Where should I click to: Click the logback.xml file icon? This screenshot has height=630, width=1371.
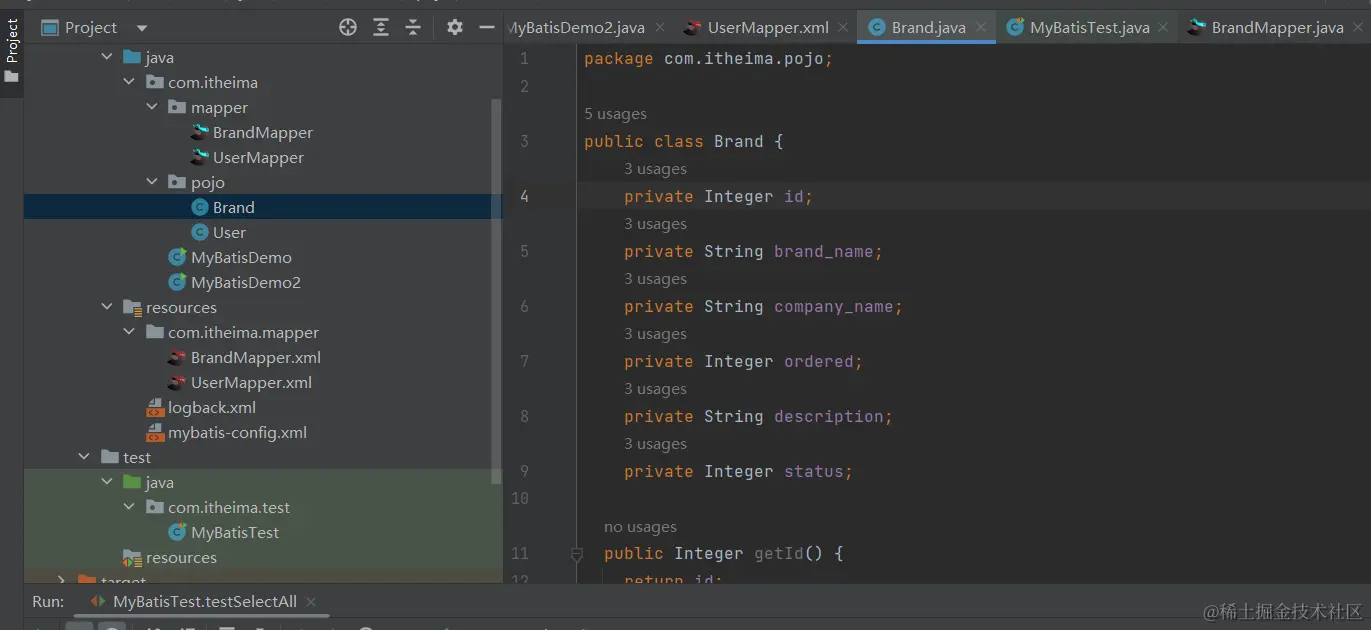coord(155,408)
